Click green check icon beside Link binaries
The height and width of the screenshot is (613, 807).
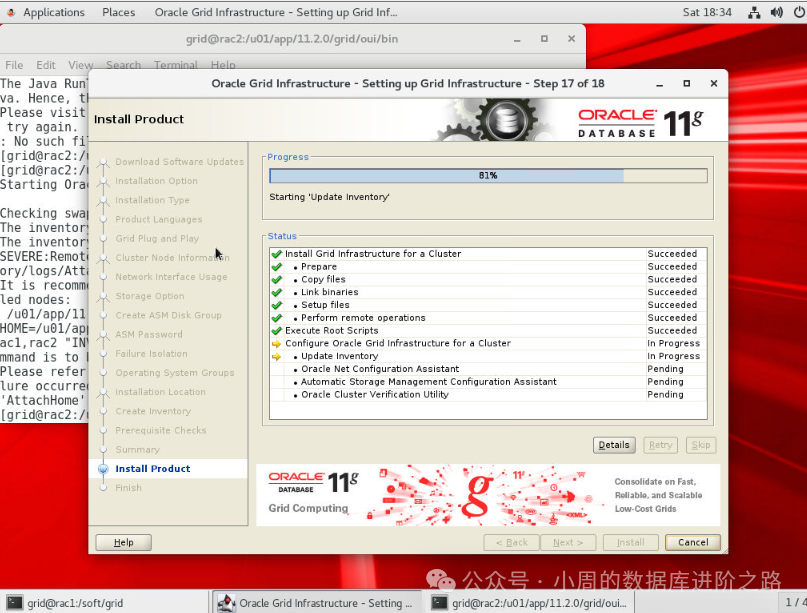(276, 292)
